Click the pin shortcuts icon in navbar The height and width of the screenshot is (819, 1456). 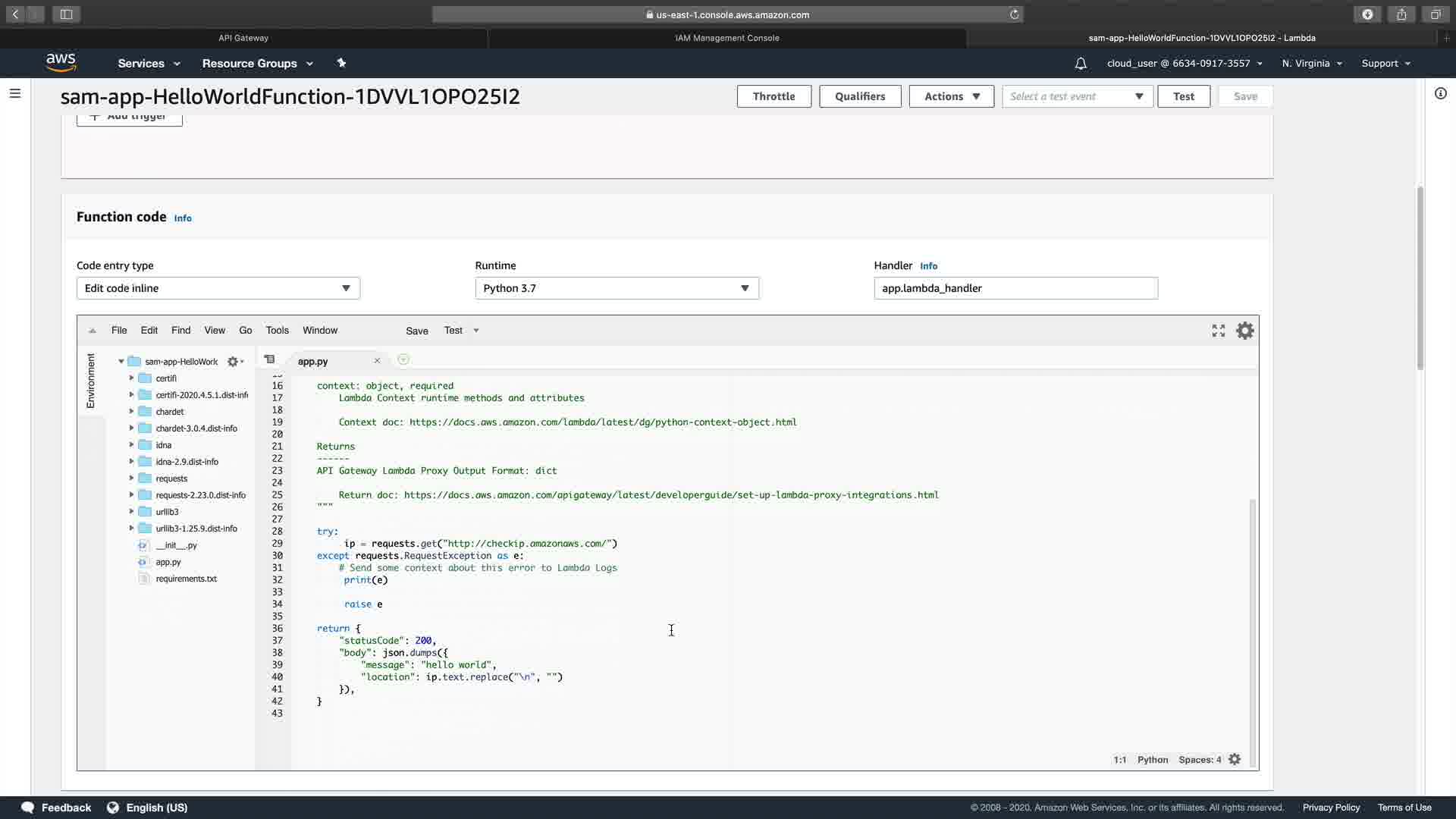[341, 63]
